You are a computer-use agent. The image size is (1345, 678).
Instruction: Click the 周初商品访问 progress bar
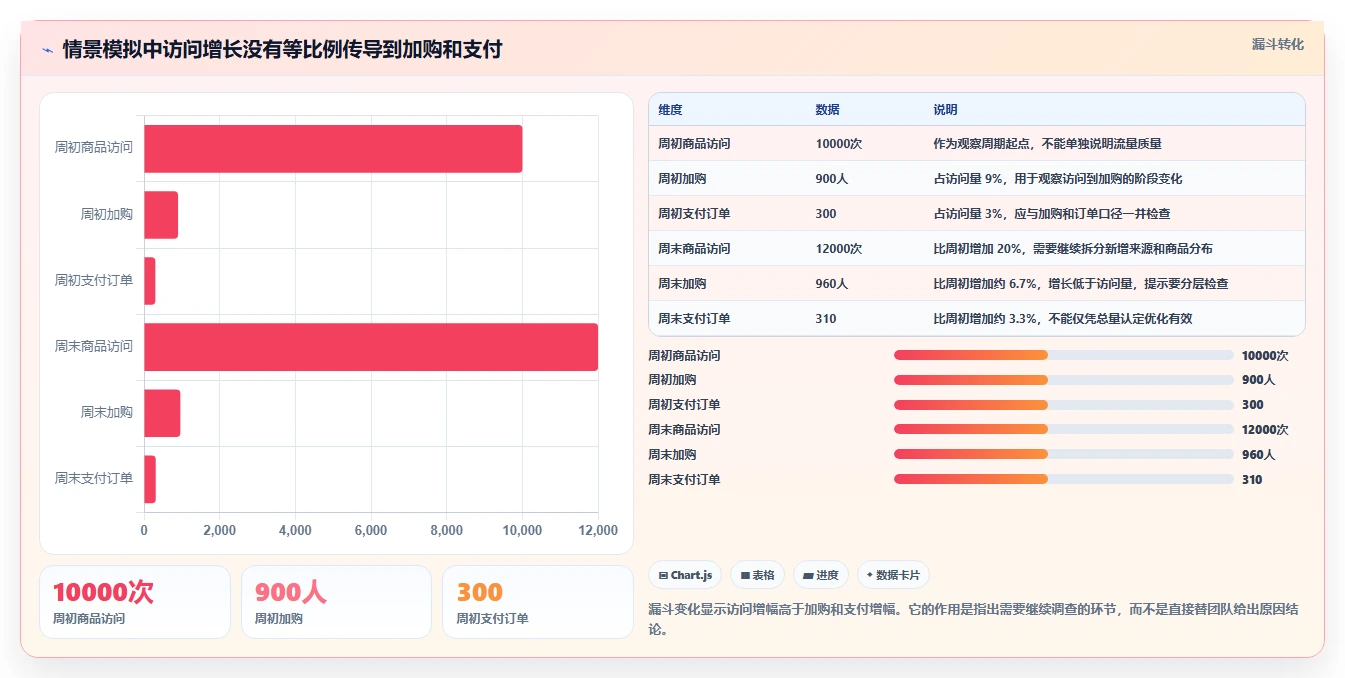coord(1064,355)
